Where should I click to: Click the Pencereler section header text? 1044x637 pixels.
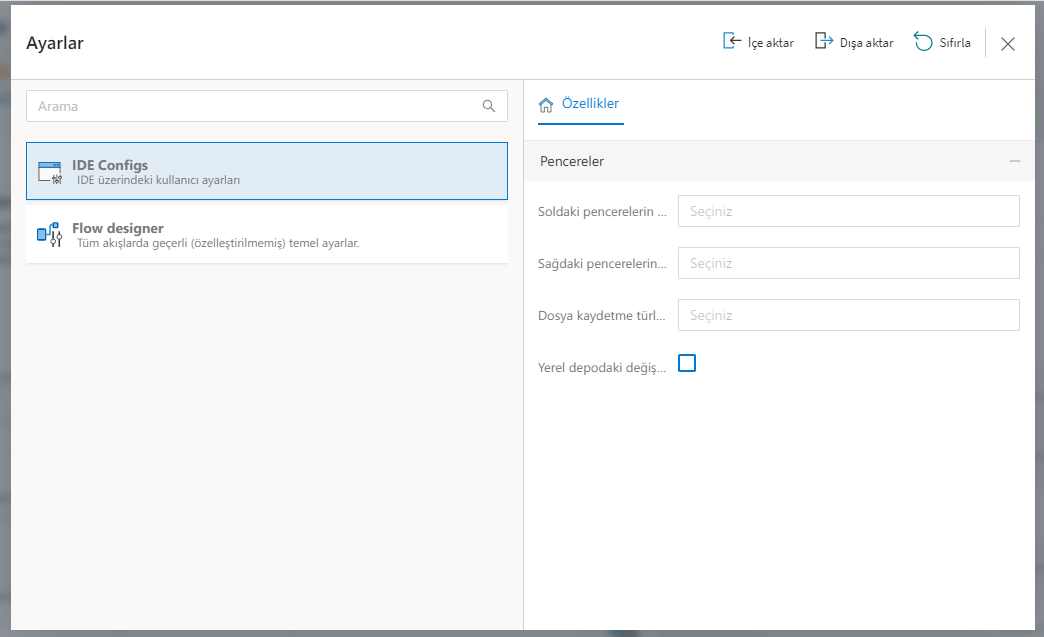572,161
